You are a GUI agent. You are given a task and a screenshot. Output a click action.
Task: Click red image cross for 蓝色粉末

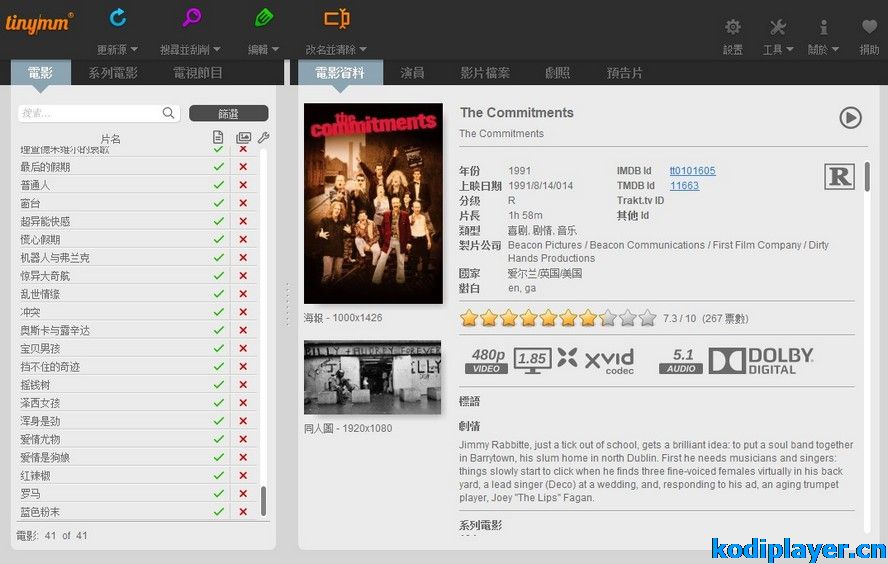point(243,511)
